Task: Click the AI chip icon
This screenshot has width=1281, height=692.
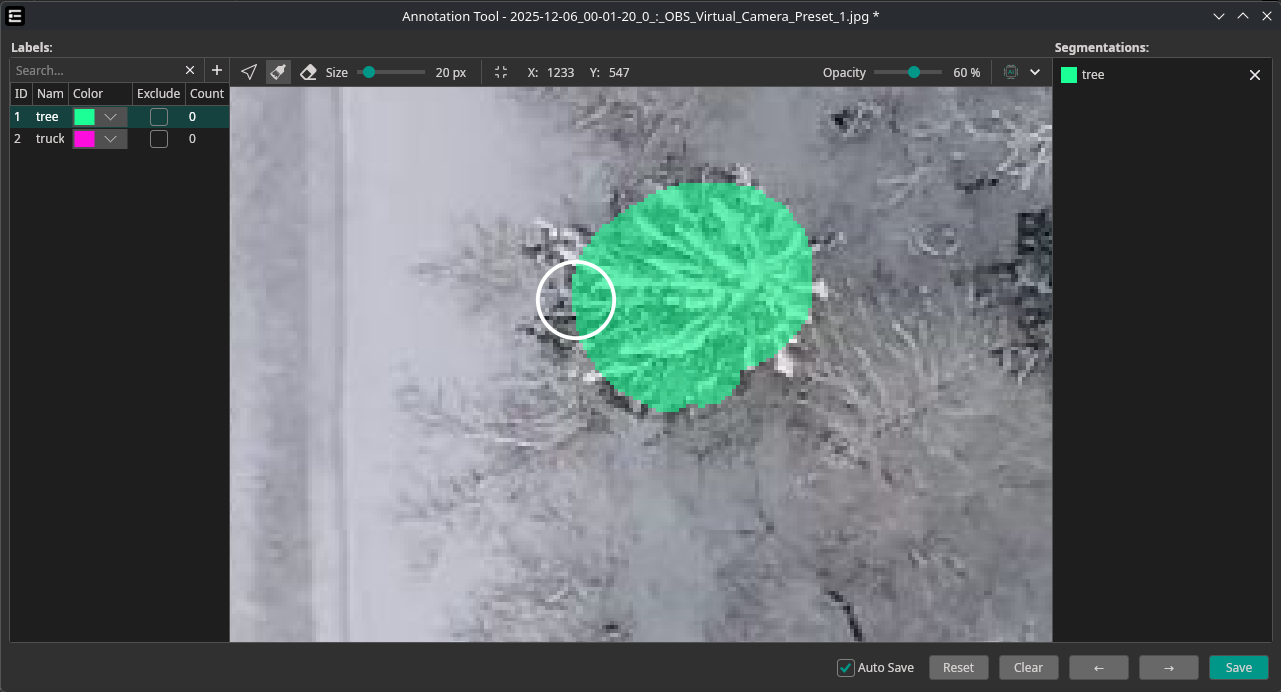Action: pyautogui.click(x=1010, y=72)
